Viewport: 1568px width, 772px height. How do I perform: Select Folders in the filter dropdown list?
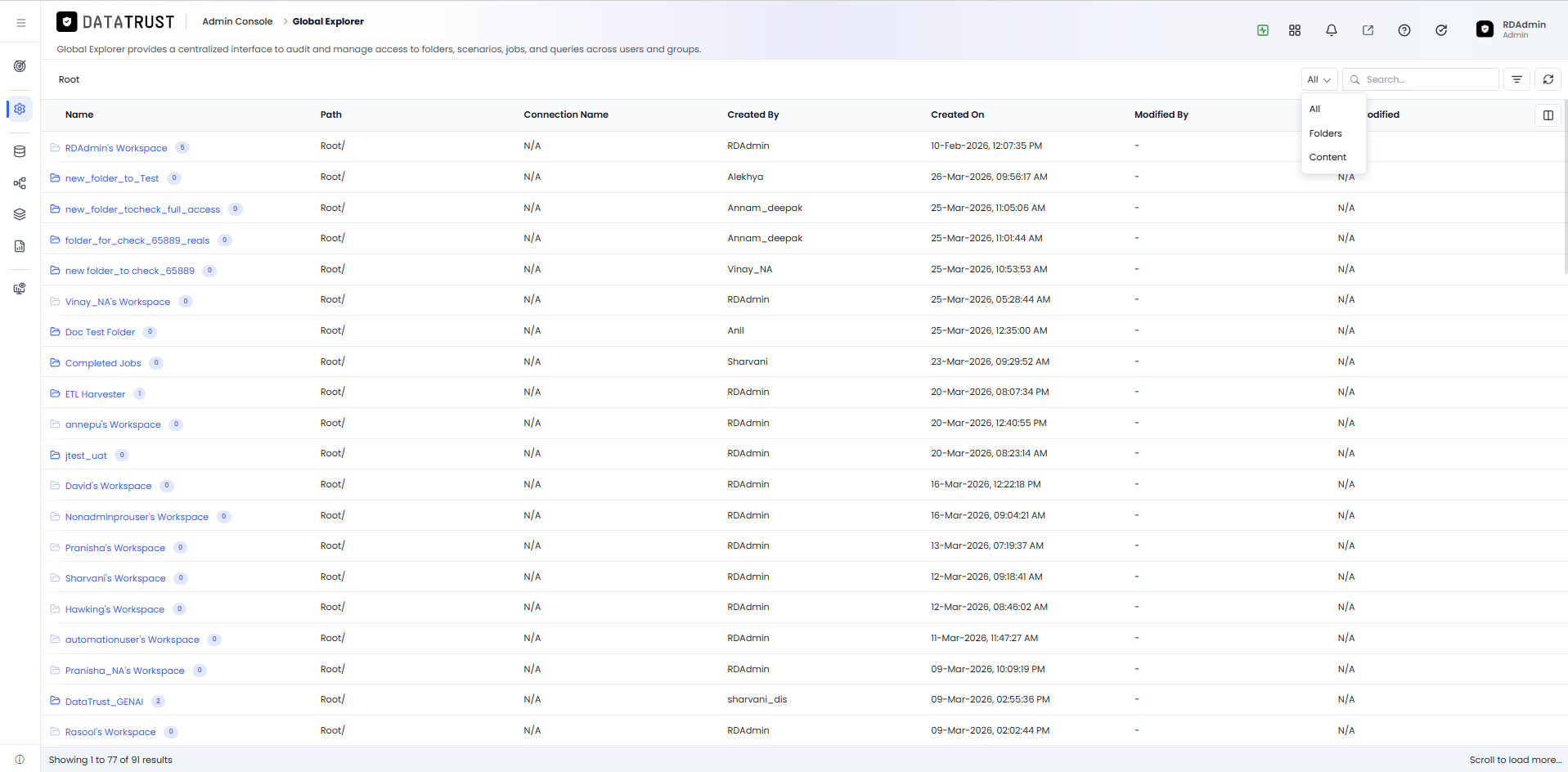point(1333,133)
